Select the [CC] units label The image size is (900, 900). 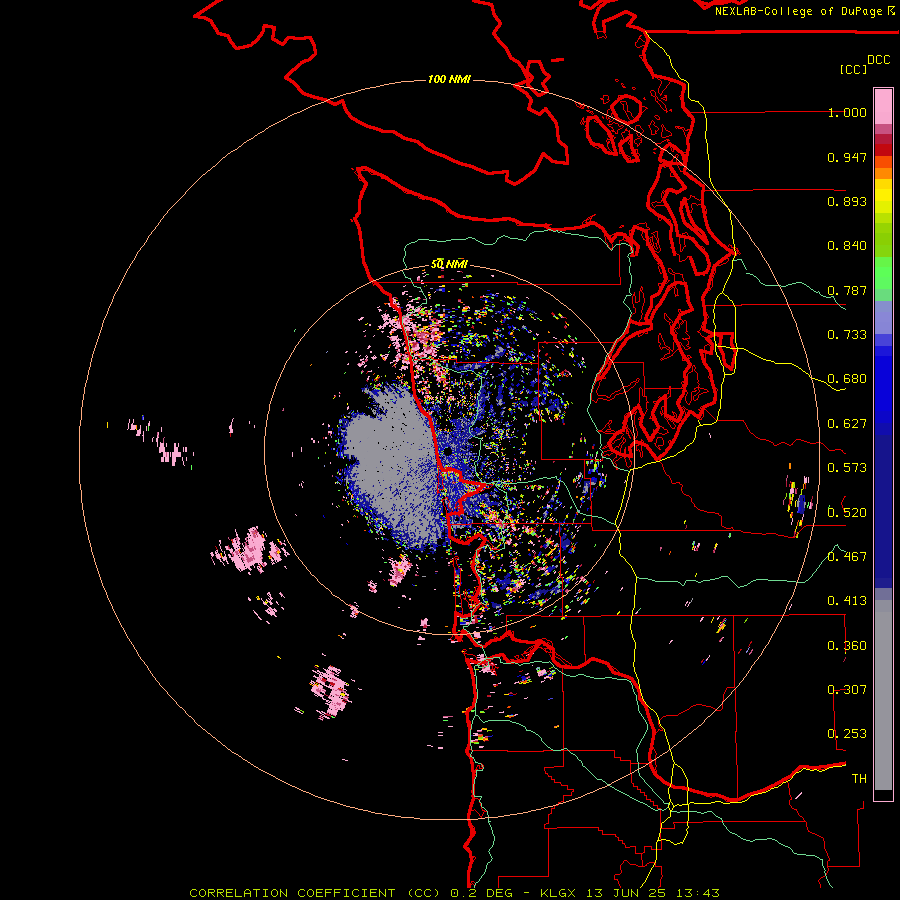coord(854,69)
